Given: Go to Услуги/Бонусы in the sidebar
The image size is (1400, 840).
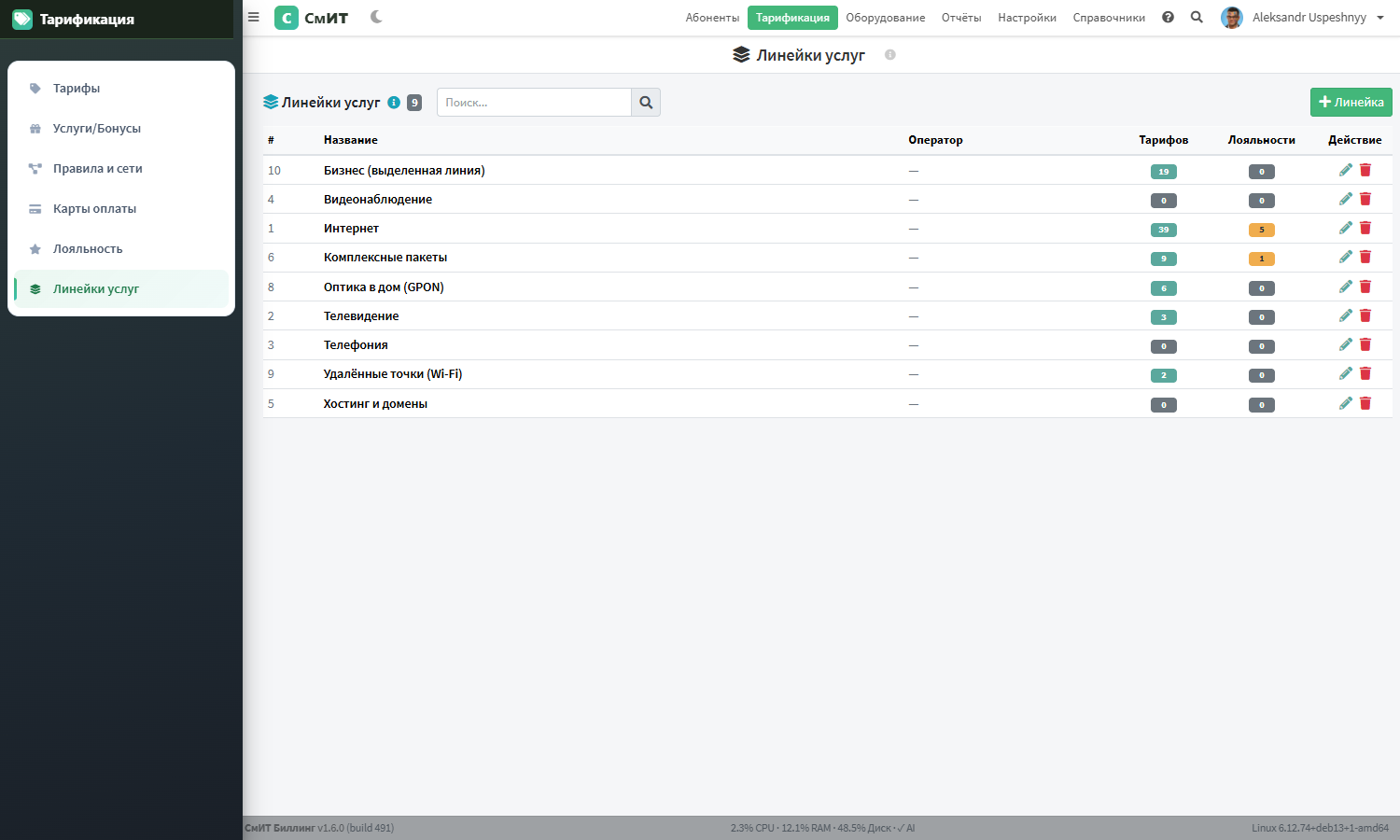Looking at the screenshot, I should pyautogui.click(x=121, y=129).
